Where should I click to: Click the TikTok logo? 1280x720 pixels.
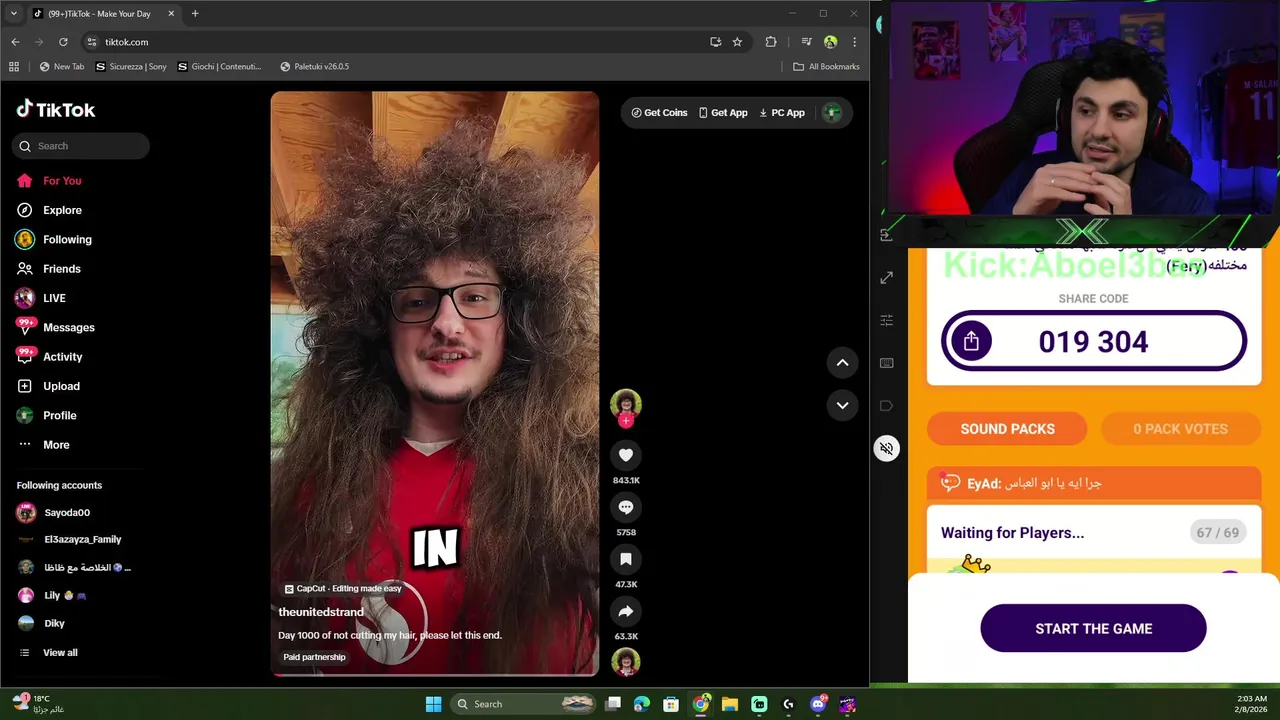(x=56, y=109)
